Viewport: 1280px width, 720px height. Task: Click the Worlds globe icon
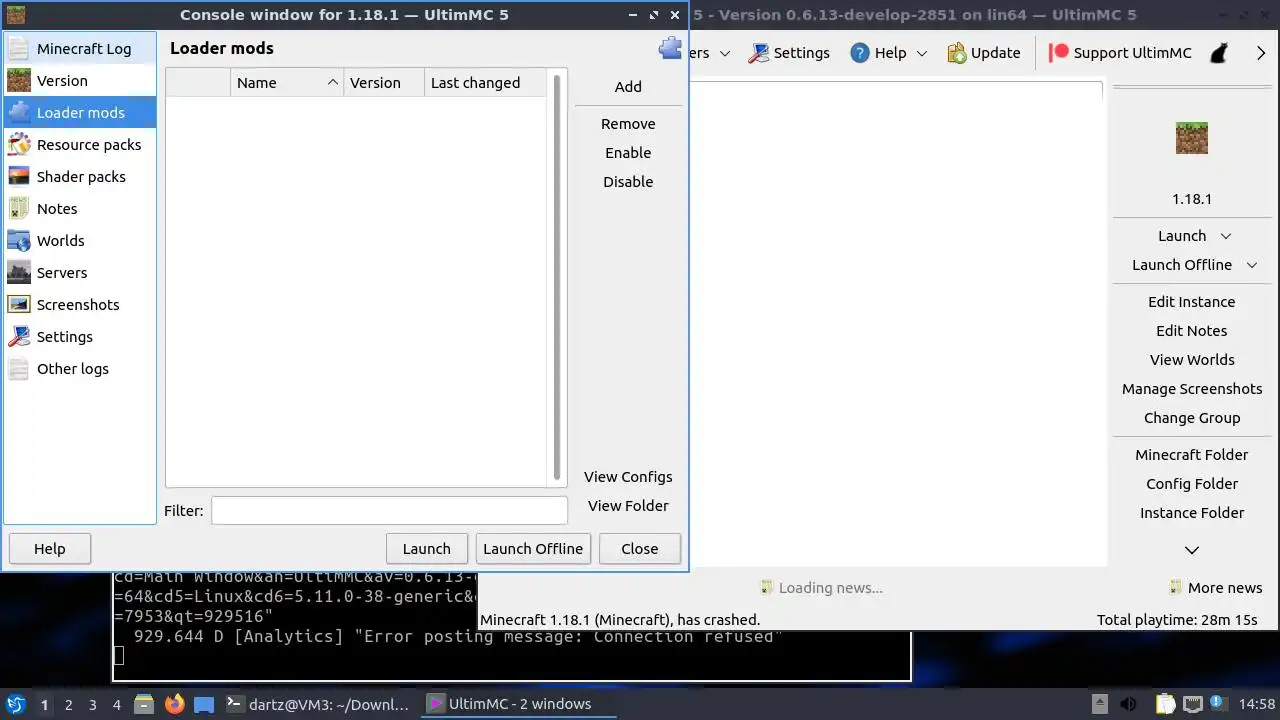19,240
